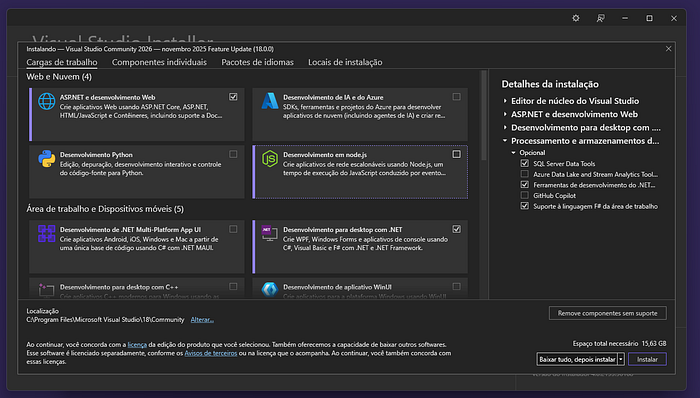700x398 pixels.
Task: Click the Azure logo icon
Action: 270,101
